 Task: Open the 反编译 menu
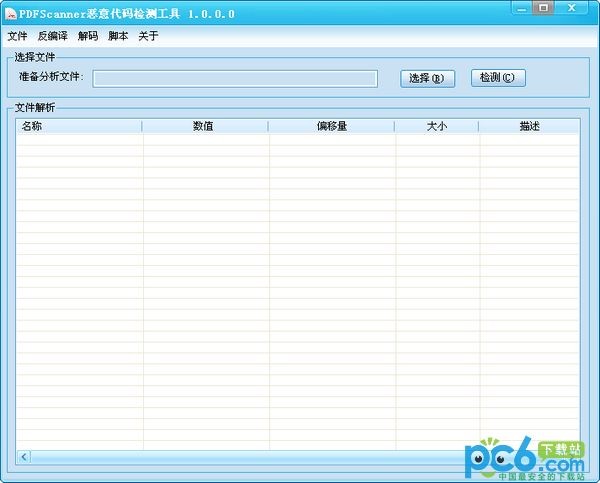tap(52, 36)
